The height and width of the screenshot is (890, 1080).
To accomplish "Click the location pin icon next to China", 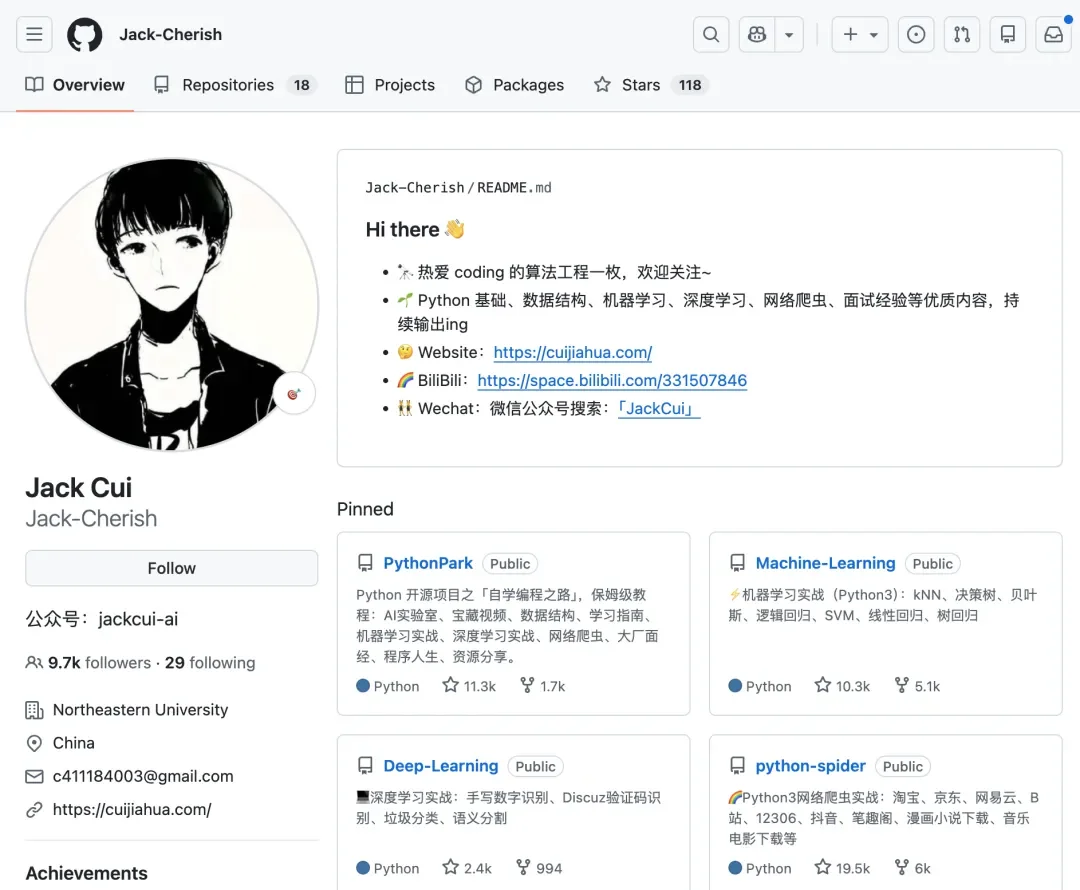I will [33, 743].
